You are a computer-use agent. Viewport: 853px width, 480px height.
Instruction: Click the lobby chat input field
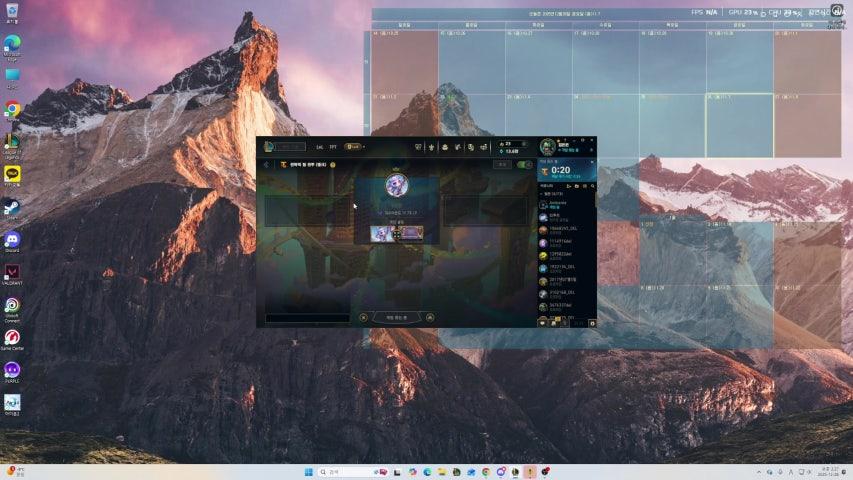click(307, 318)
